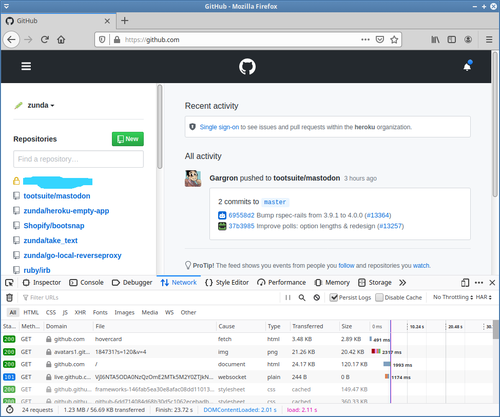Open the Shopify/bootsnap repository link
This screenshot has width=500, height=417.
(x=54, y=226)
